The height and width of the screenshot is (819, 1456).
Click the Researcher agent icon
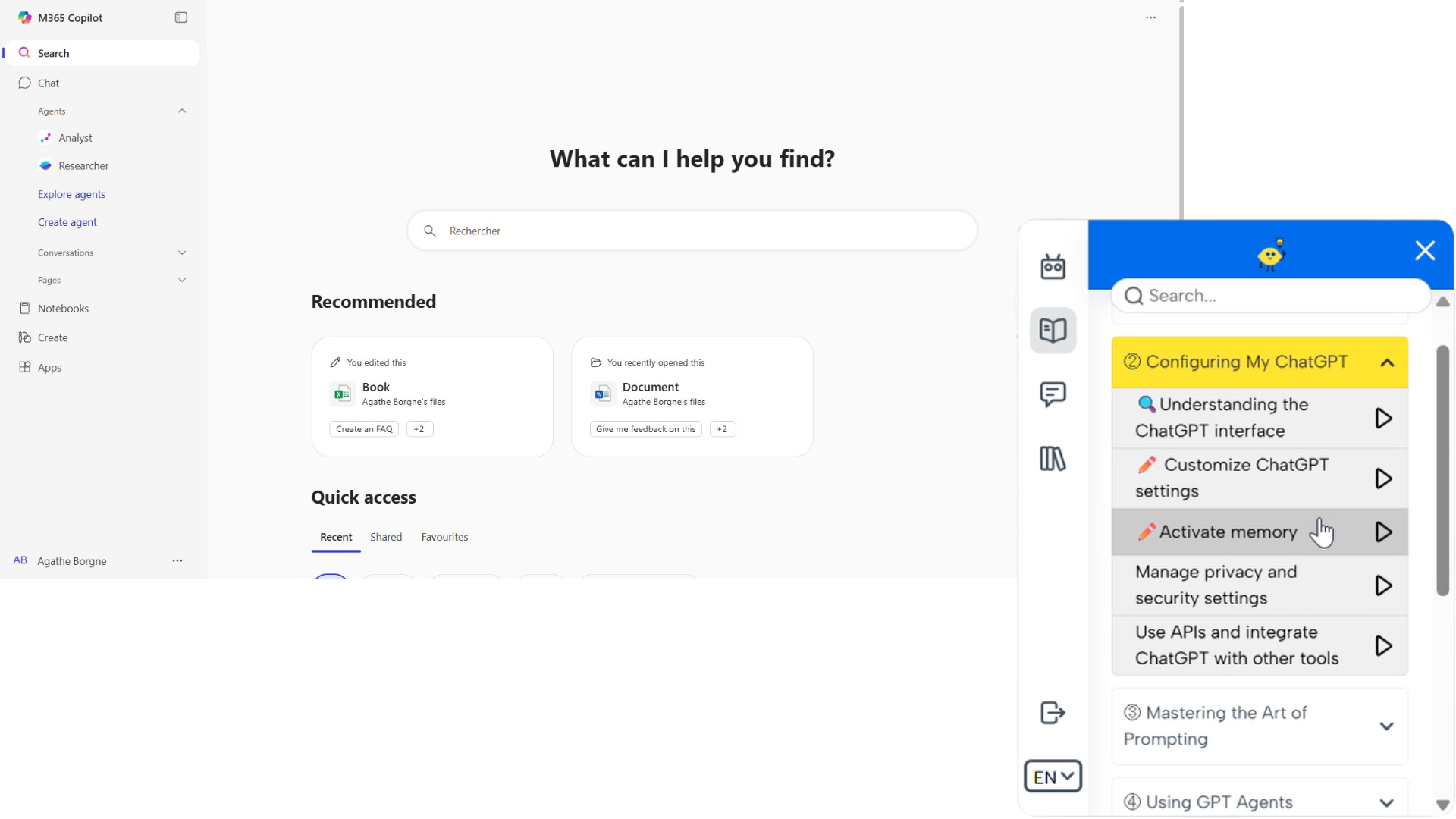(x=45, y=165)
